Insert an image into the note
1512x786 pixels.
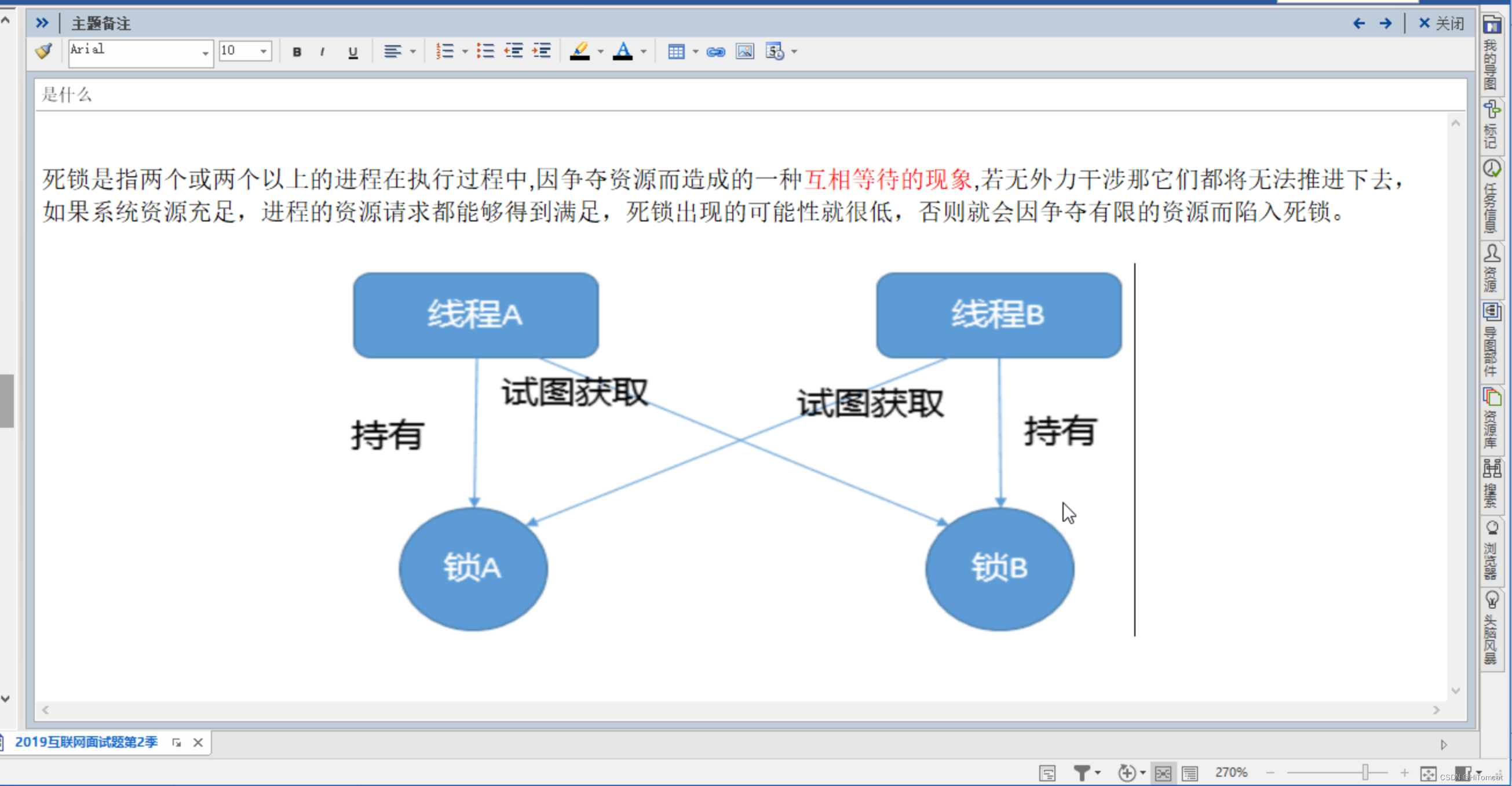744,52
